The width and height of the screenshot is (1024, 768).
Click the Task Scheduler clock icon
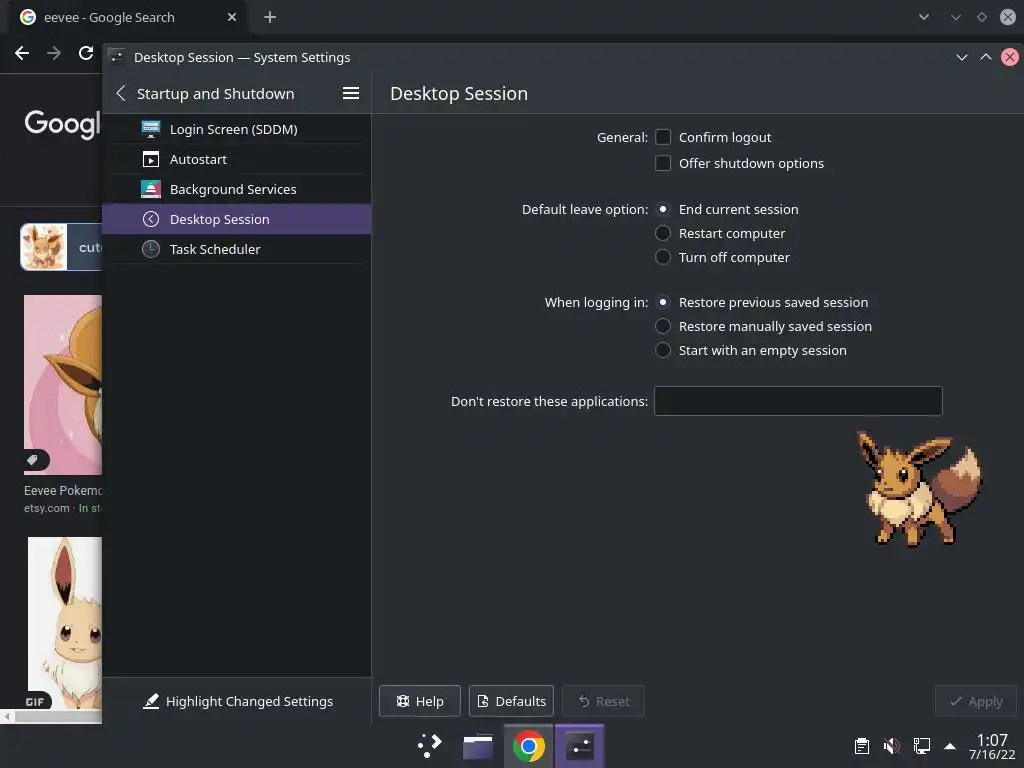coord(151,249)
